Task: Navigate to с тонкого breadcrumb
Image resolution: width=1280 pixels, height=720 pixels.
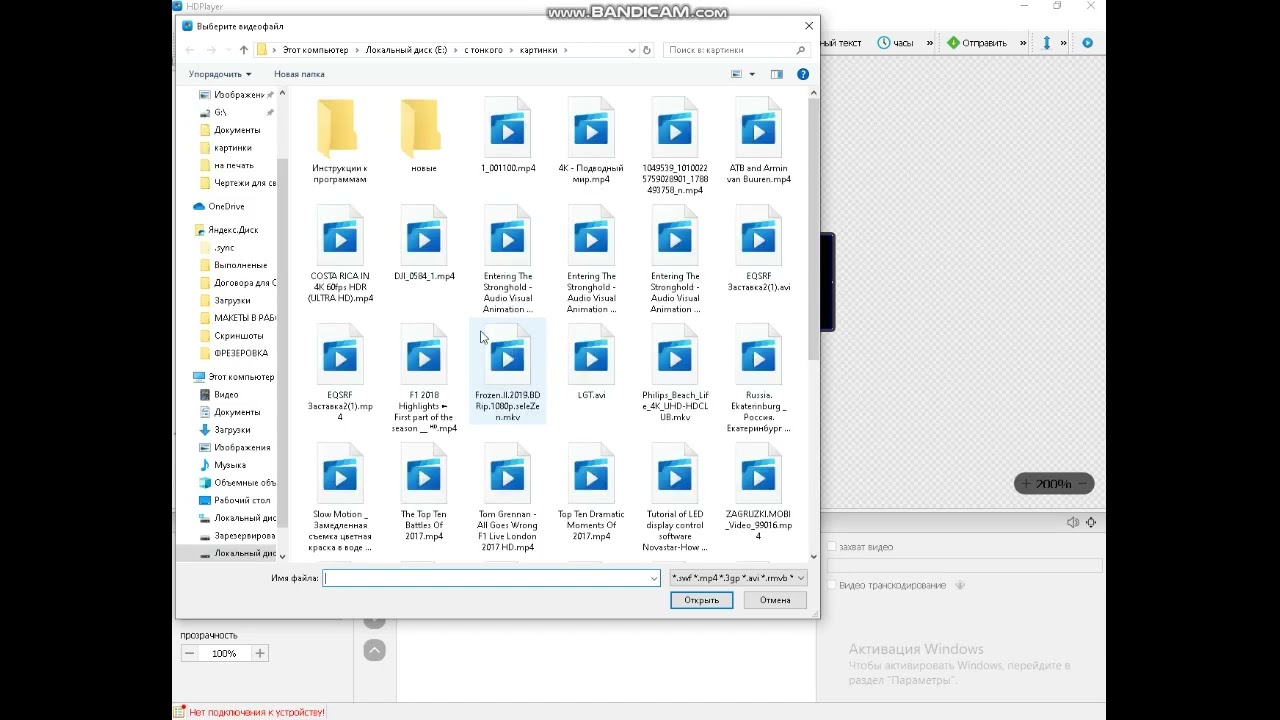Action: pyautogui.click(x=483, y=50)
